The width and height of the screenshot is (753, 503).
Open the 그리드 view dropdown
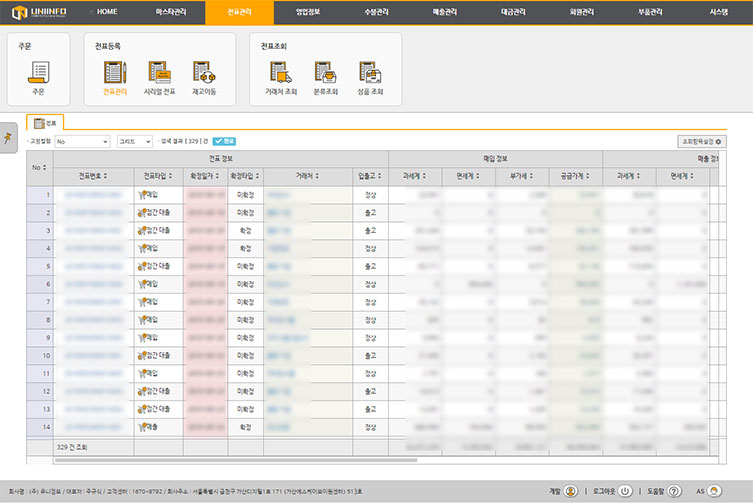click(x=135, y=142)
